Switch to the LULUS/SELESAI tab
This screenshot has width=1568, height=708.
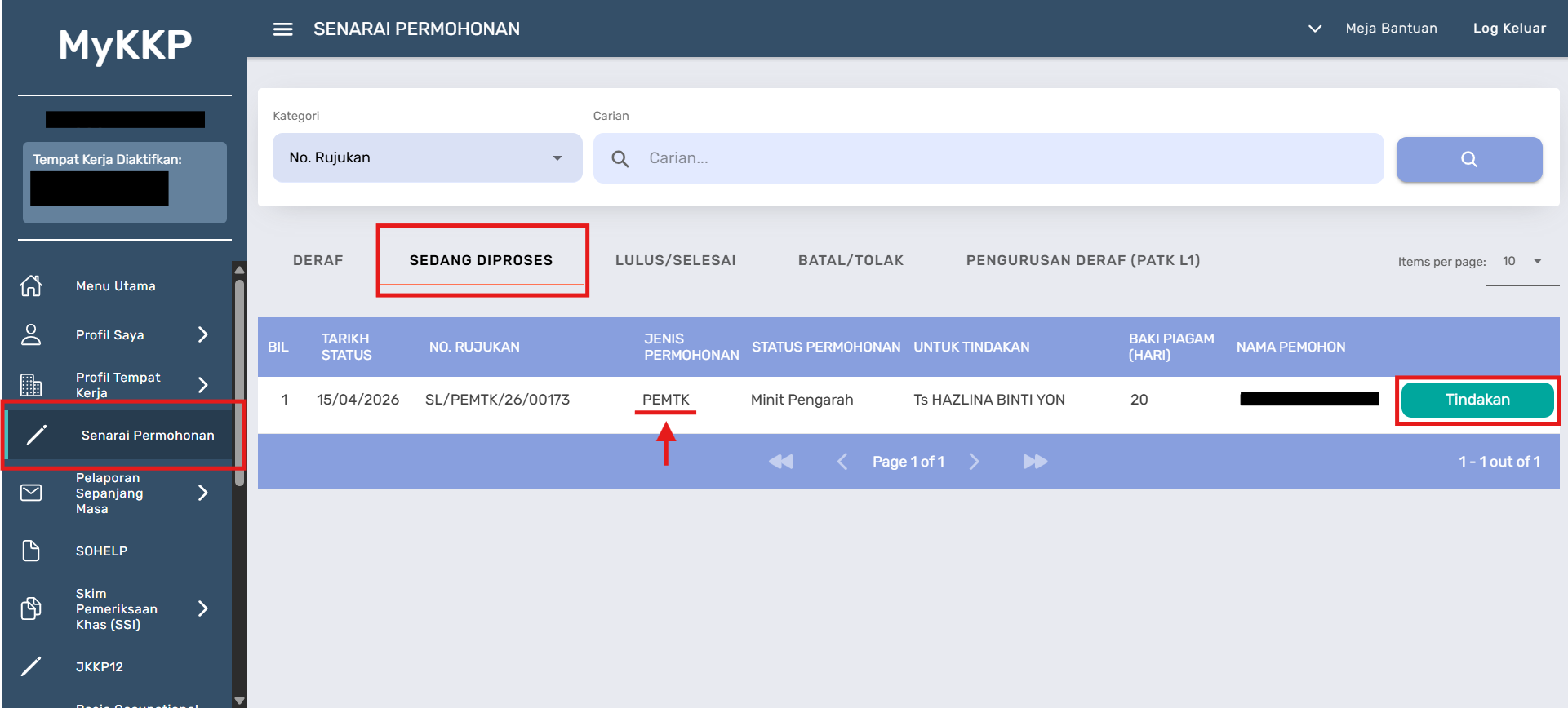point(675,260)
